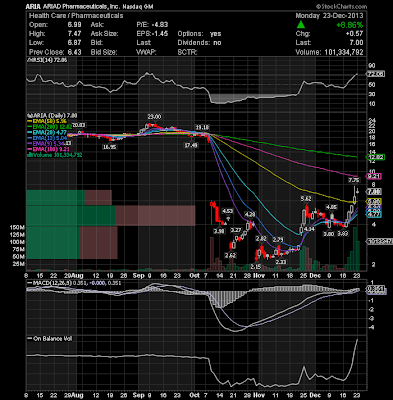Click the On Balance Vol label
This screenshot has width=393, height=400.
click(x=52, y=339)
